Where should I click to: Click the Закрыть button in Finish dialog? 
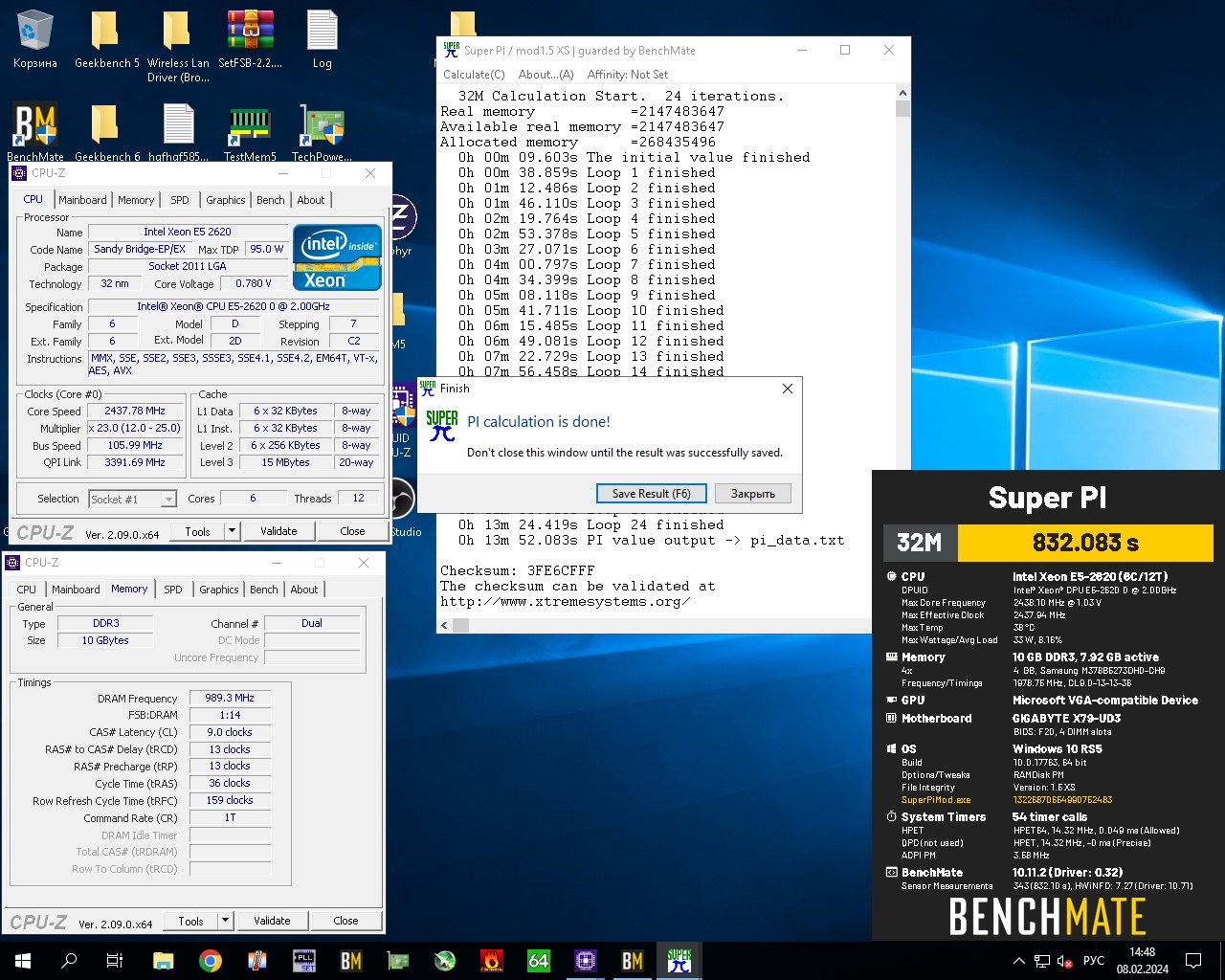(x=753, y=494)
